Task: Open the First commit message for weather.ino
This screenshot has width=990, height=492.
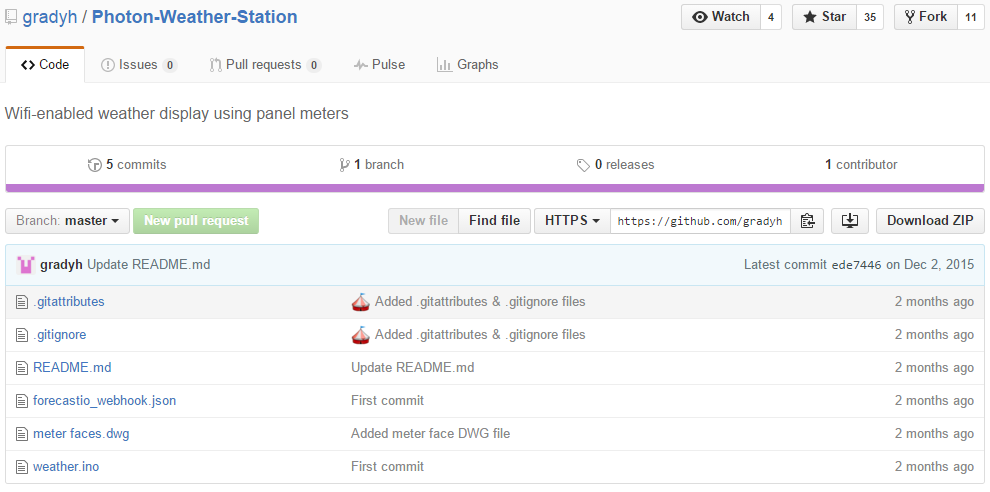Action: (x=388, y=467)
